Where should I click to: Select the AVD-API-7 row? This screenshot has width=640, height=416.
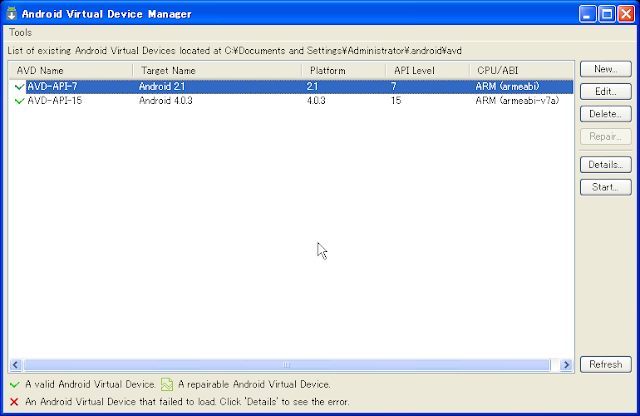[291, 87]
